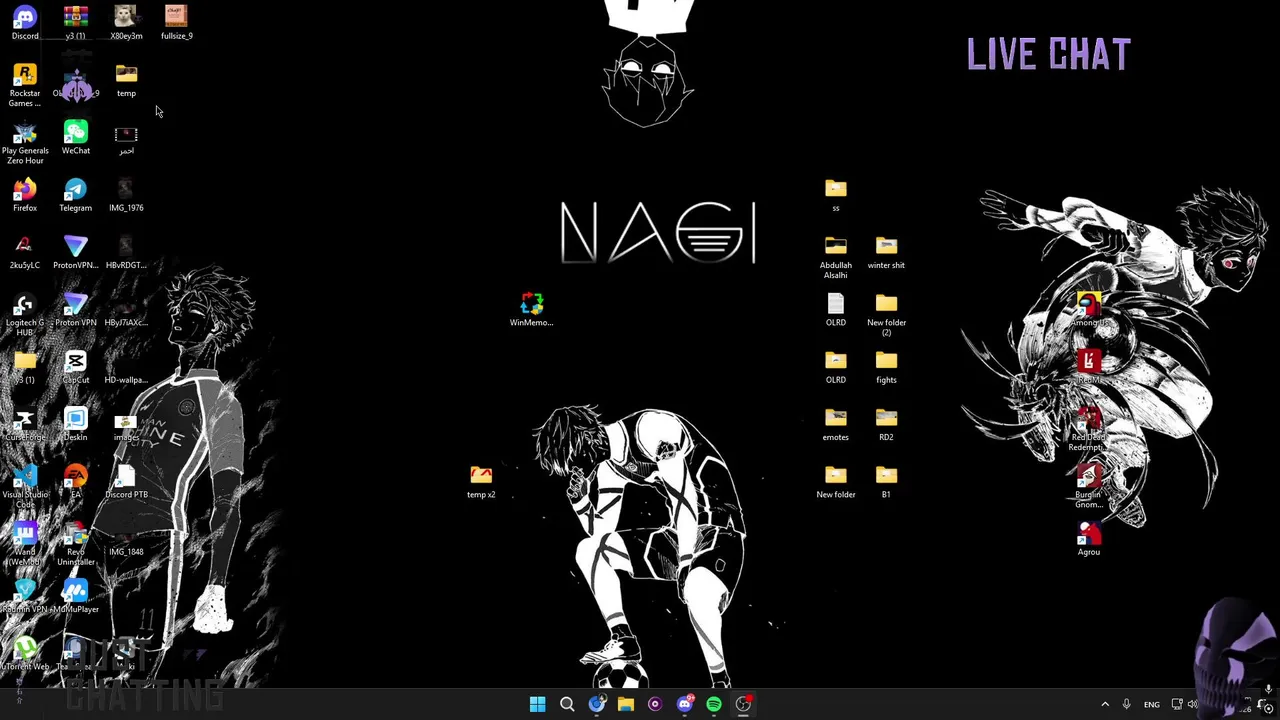Open the Revo Uninstaller shortcut

click(x=75, y=543)
